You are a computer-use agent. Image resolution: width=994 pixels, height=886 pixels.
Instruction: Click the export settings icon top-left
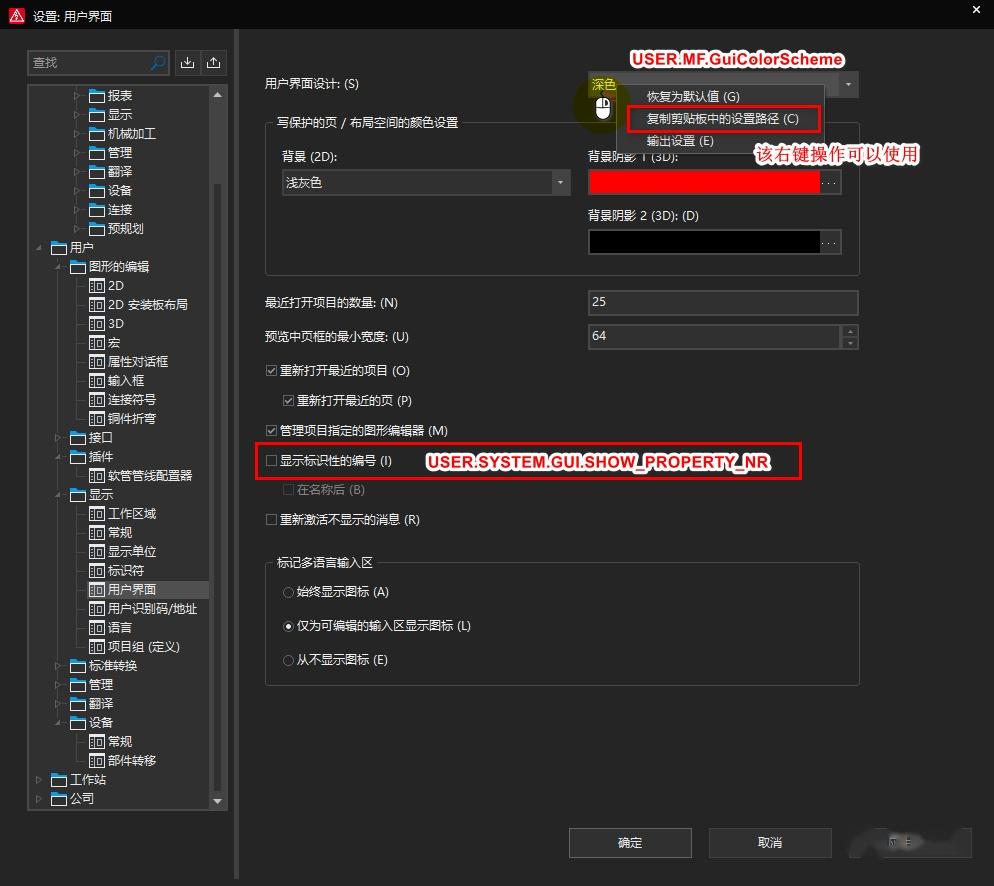point(214,62)
